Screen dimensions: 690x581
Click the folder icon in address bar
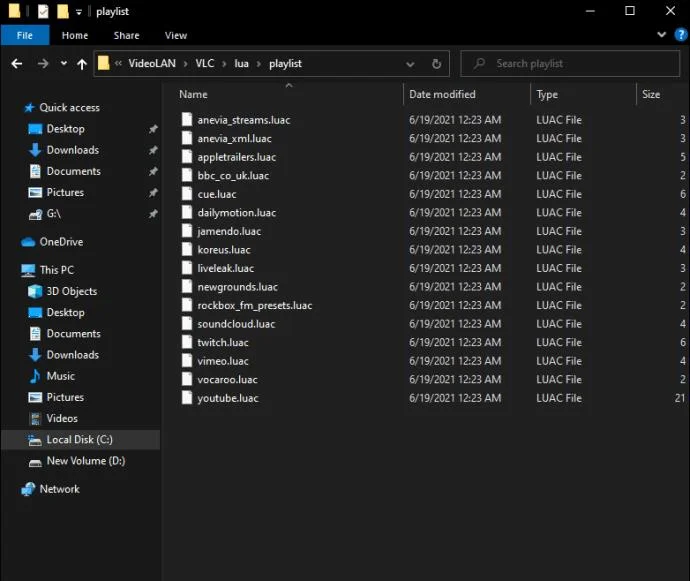pyautogui.click(x=103, y=63)
